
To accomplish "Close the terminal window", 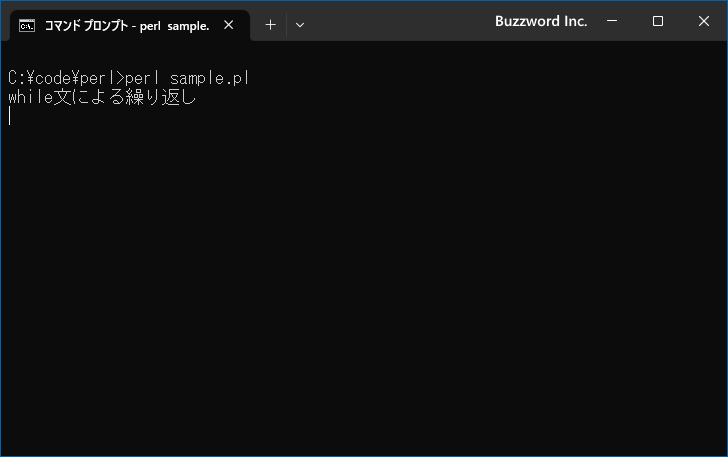I will tap(703, 21).
